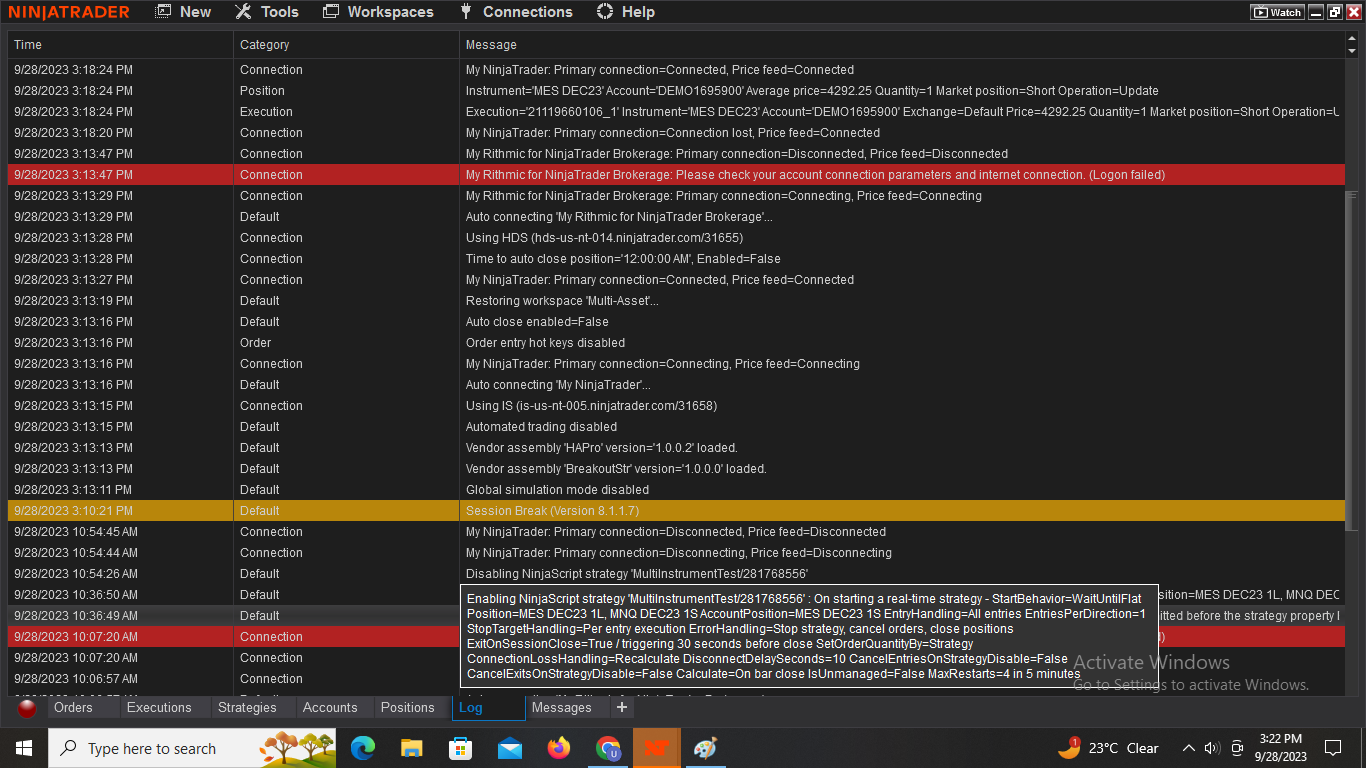Screen dimensions: 1366x768
Task: Open the 23°C Clear weather widget
Action: pyautogui.click(x=1109, y=748)
